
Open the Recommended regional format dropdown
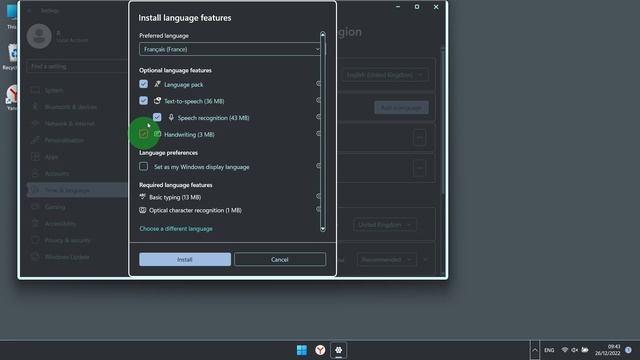[x=387, y=260]
